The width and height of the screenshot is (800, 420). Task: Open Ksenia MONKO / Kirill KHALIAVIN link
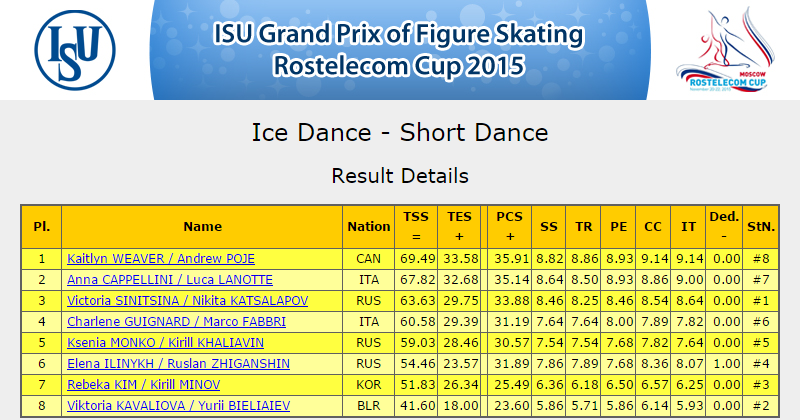pos(165,342)
